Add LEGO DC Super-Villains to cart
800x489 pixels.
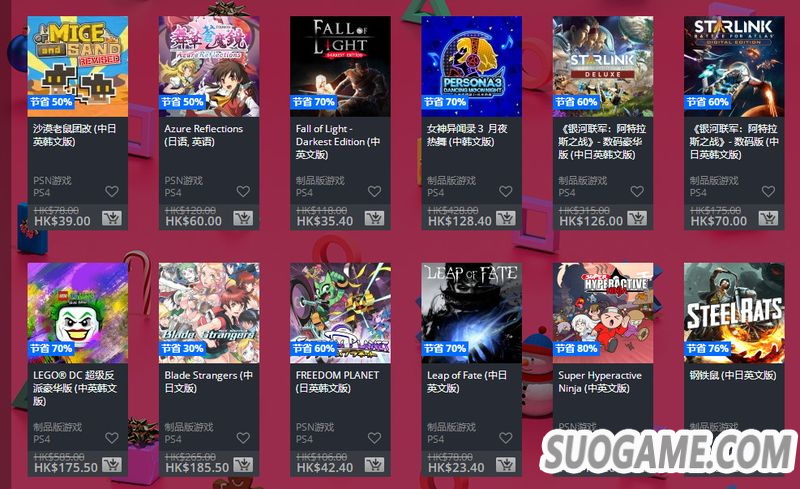[x=112, y=465]
